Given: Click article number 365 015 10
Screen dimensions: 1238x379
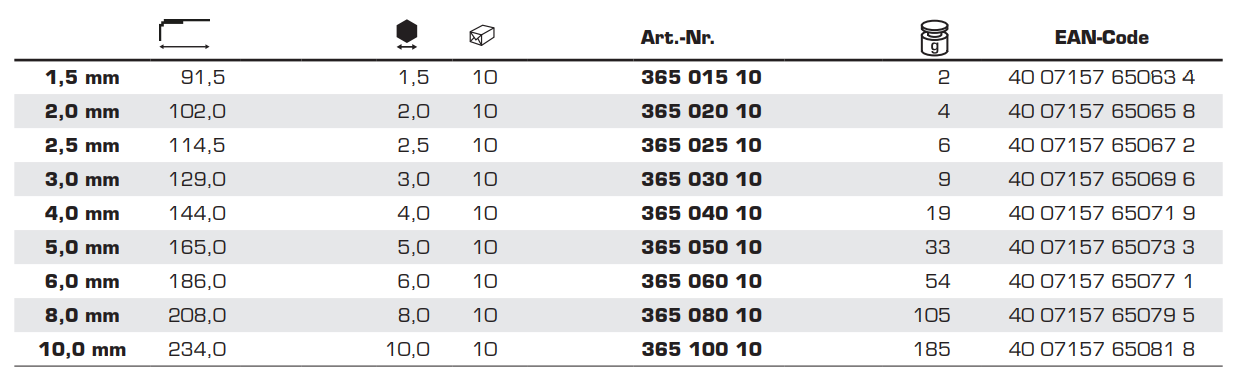Looking at the screenshot, I should click(701, 77).
